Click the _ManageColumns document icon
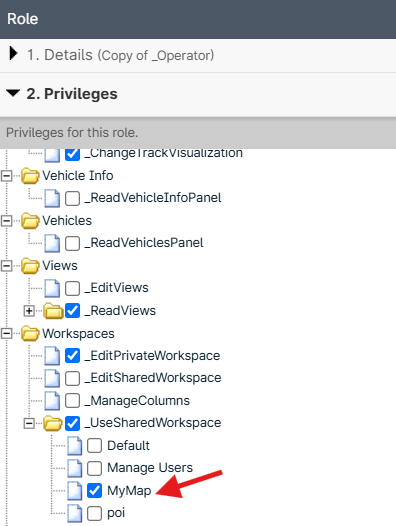 (52, 401)
